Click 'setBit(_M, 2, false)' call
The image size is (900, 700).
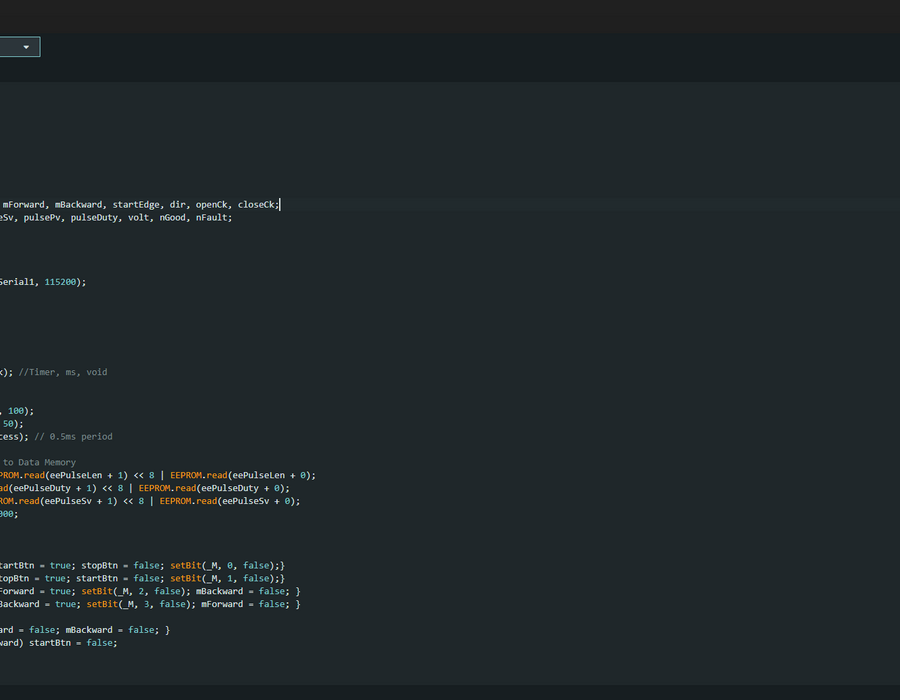(x=133, y=591)
